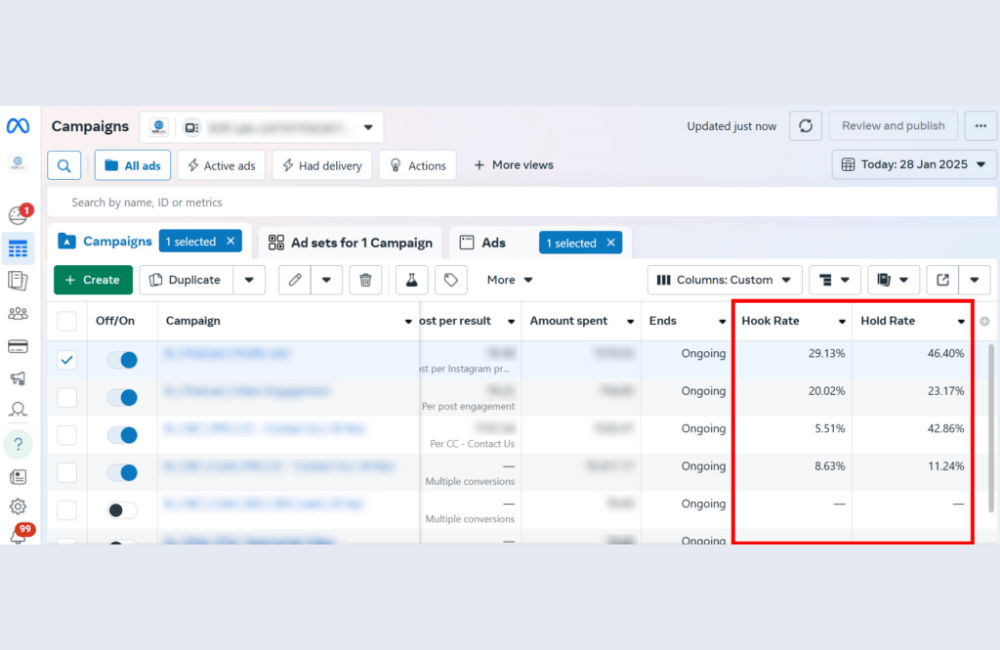Switch to the Ad sets for 1 Campaign tab
Image resolution: width=1000 pixels, height=650 pixels.
[x=350, y=241]
